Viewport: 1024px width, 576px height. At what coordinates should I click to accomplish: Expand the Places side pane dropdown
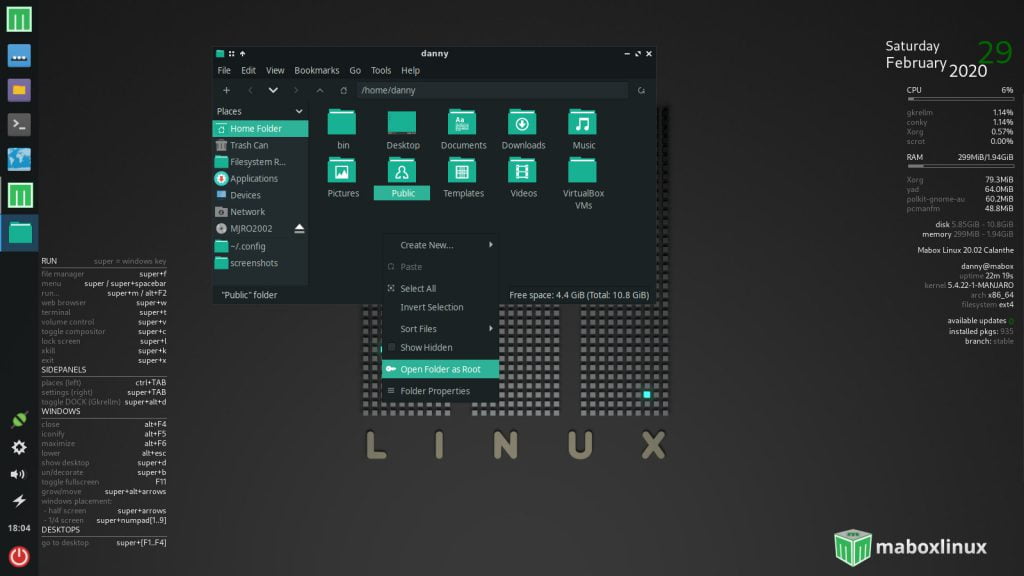[298, 111]
